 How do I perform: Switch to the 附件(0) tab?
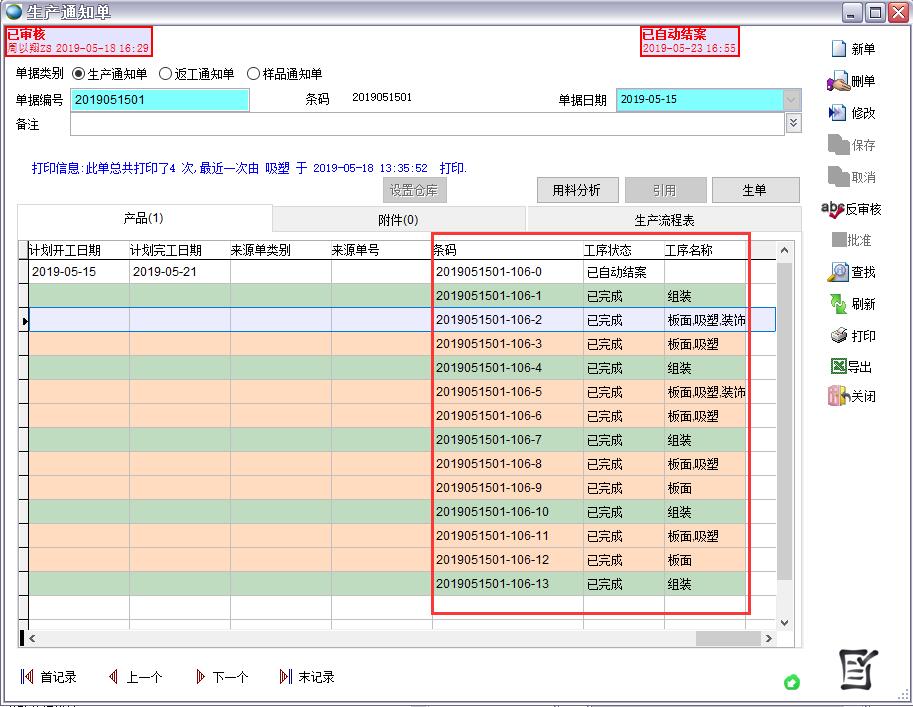point(398,220)
